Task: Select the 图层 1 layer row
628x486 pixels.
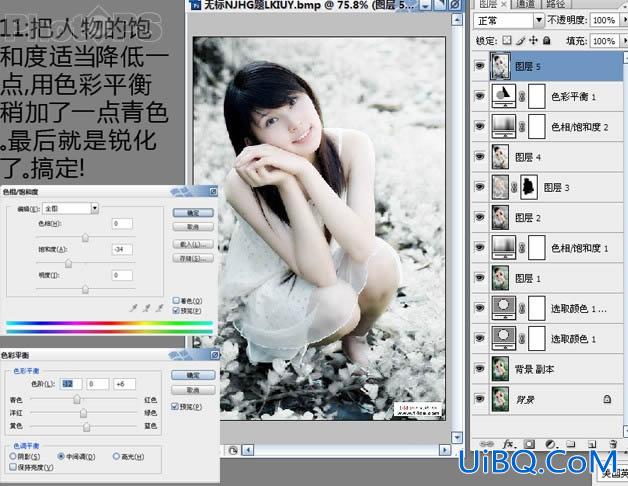Action: coord(547,278)
